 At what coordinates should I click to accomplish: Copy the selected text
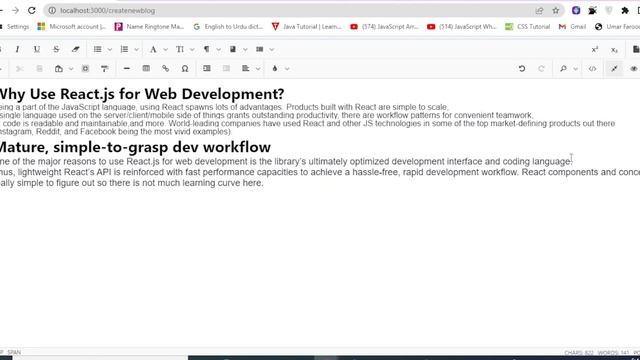click(x=39, y=69)
